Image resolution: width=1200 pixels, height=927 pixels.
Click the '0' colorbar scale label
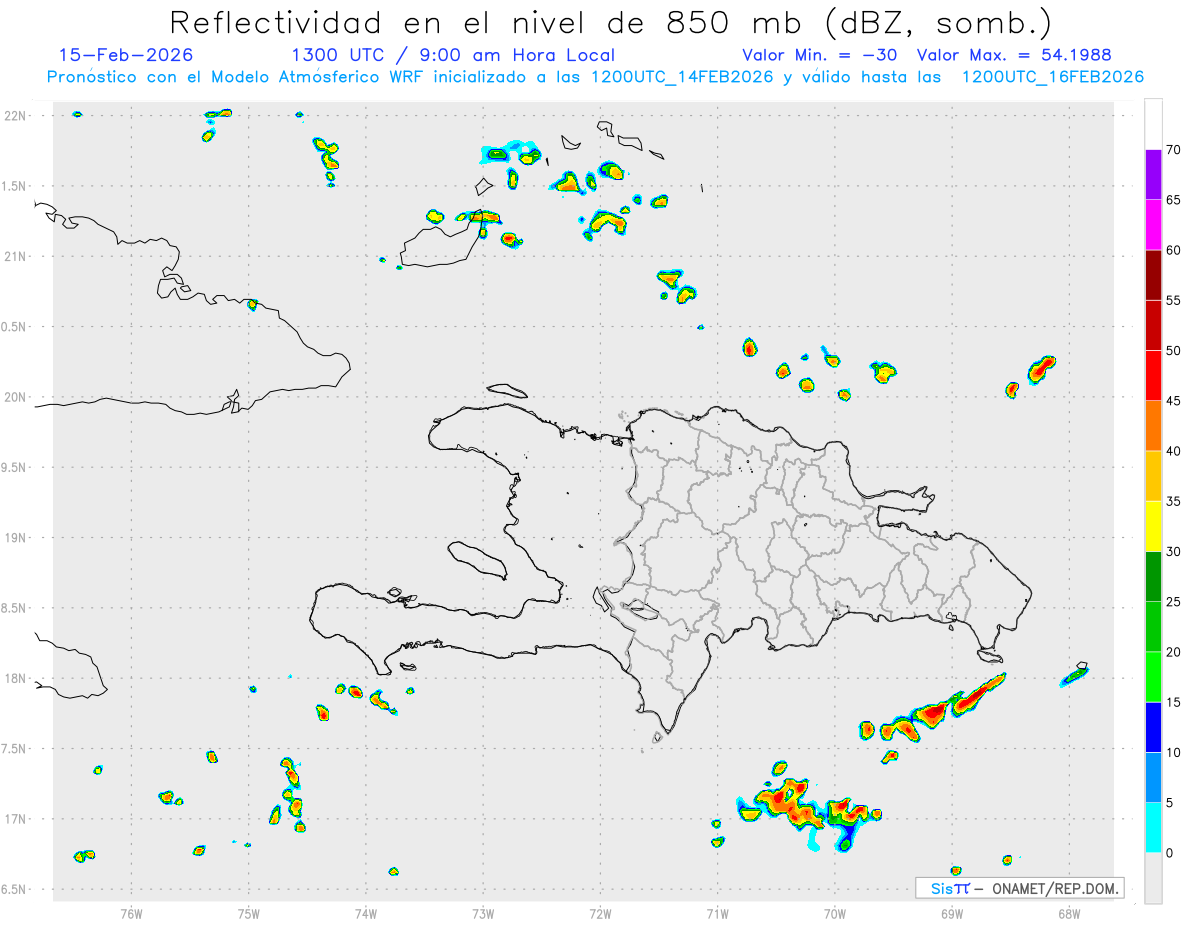point(1169,853)
